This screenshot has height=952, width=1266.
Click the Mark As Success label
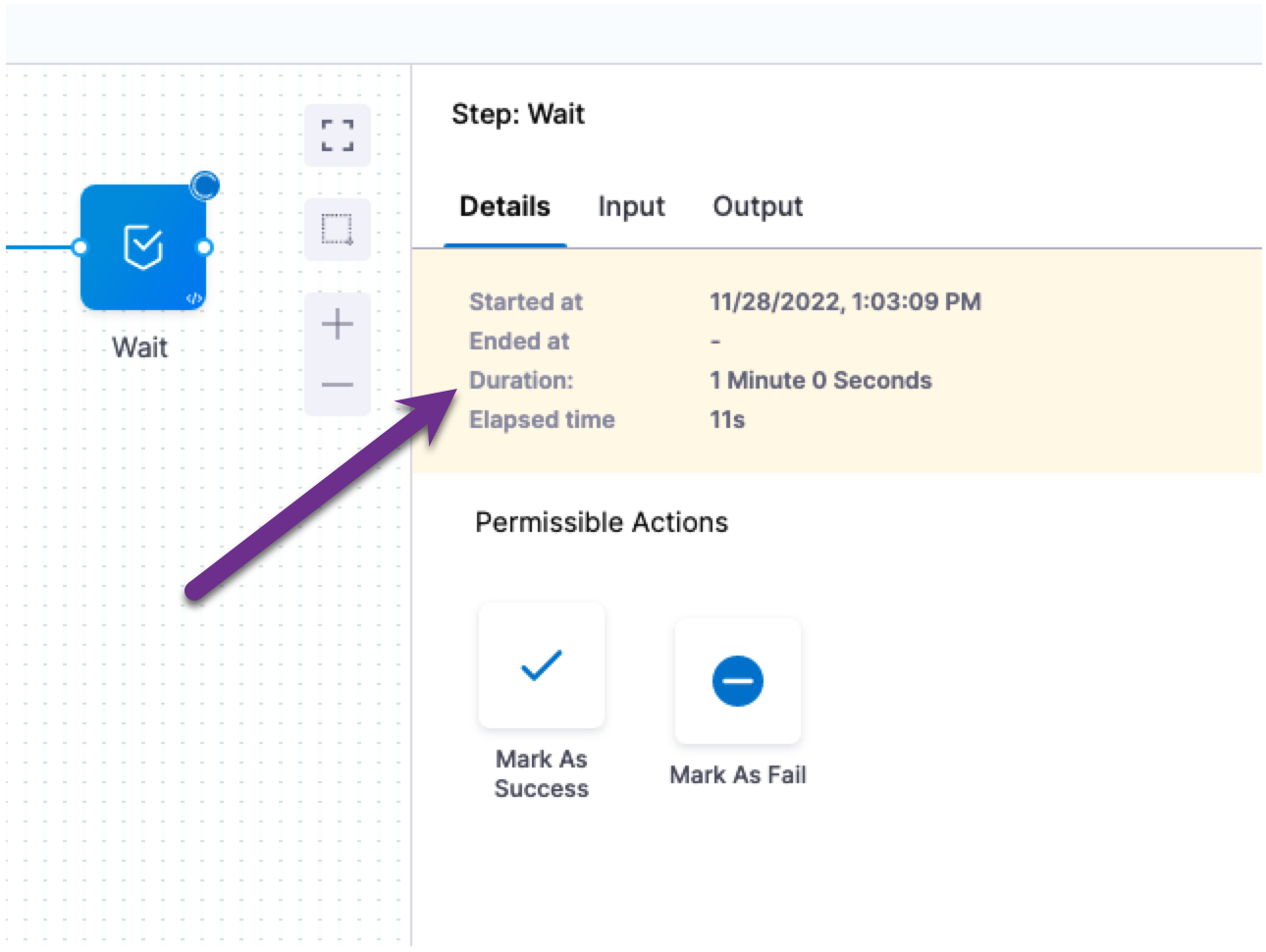pyautogui.click(x=542, y=773)
